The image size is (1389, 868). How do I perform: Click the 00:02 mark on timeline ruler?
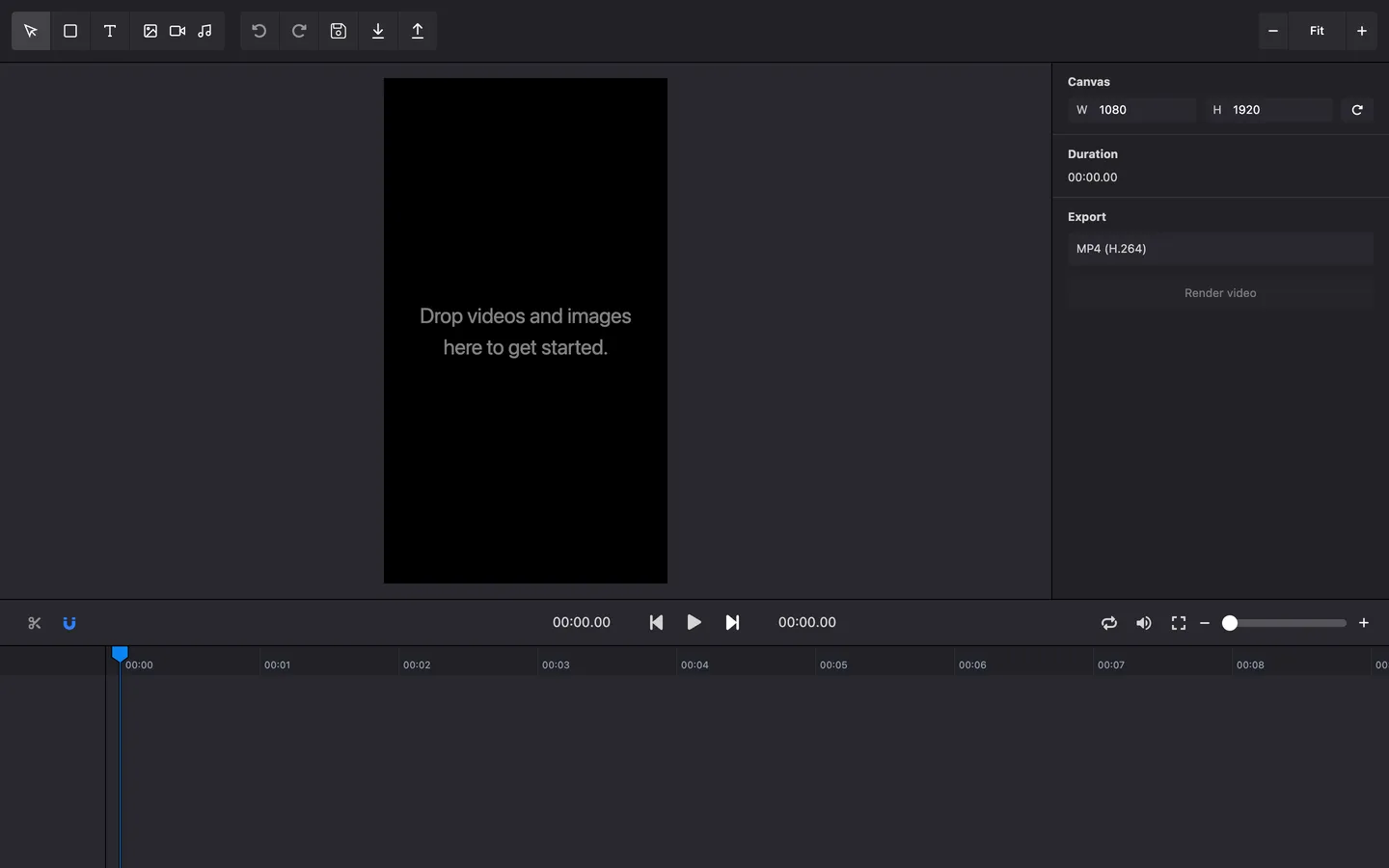[x=417, y=665]
